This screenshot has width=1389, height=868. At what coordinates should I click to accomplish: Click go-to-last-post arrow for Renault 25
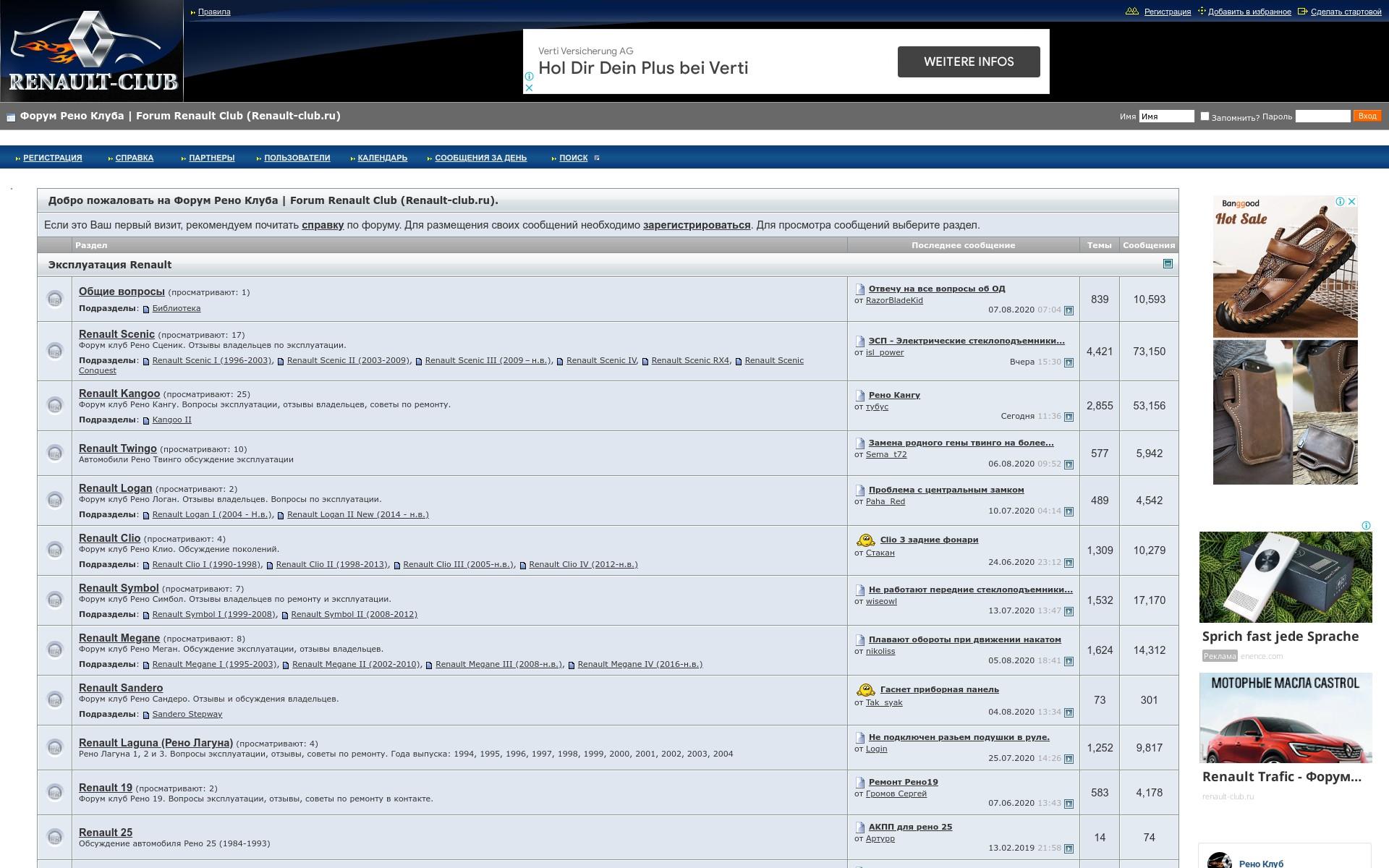coord(1069,848)
